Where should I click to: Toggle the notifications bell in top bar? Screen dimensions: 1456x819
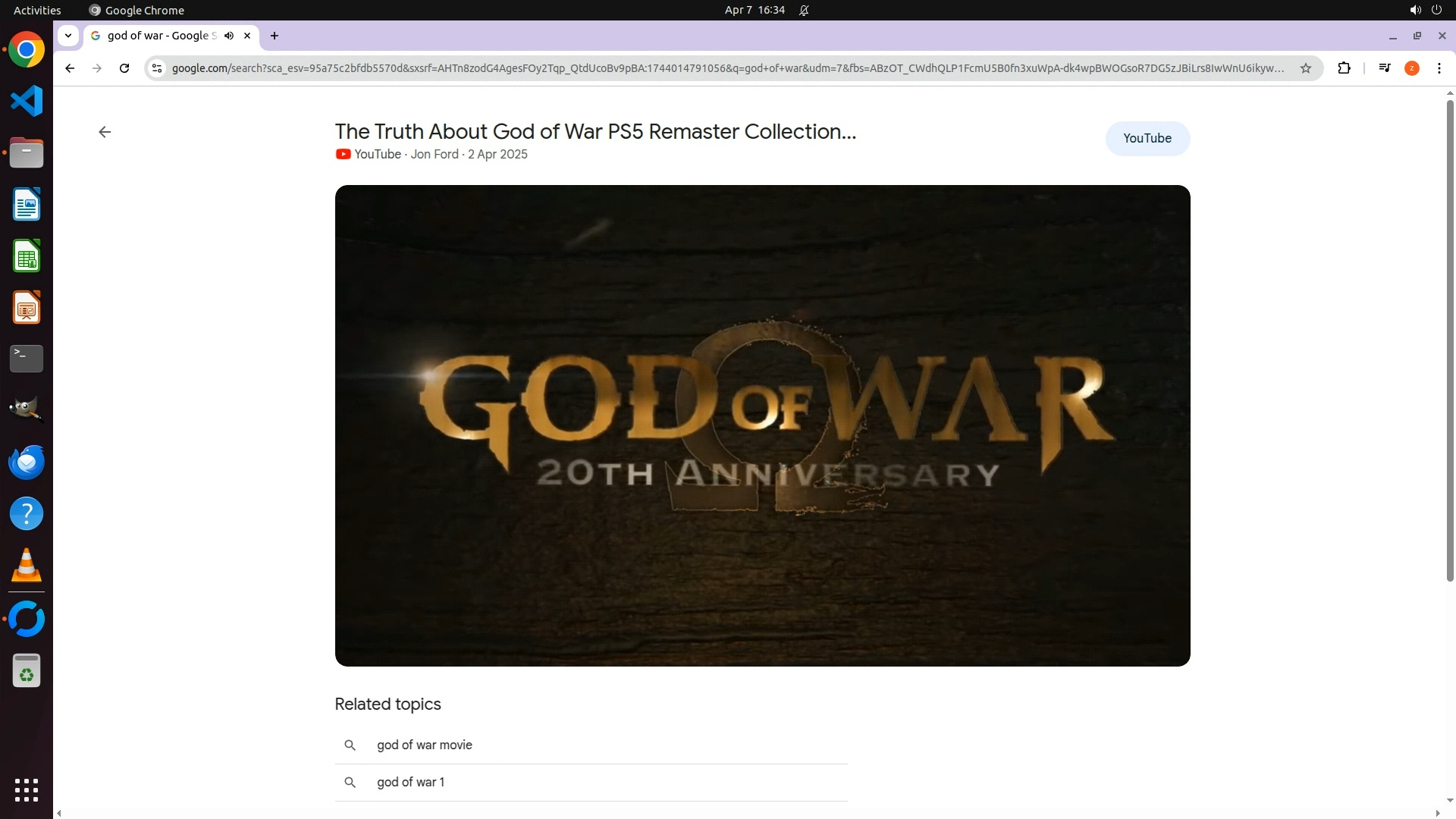pyautogui.click(x=804, y=10)
